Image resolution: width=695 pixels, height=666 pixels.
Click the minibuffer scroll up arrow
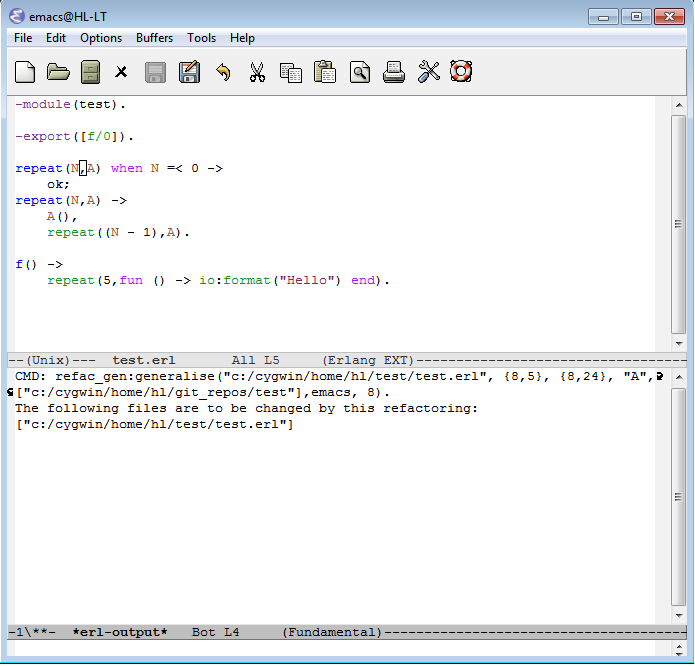click(679, 647)
